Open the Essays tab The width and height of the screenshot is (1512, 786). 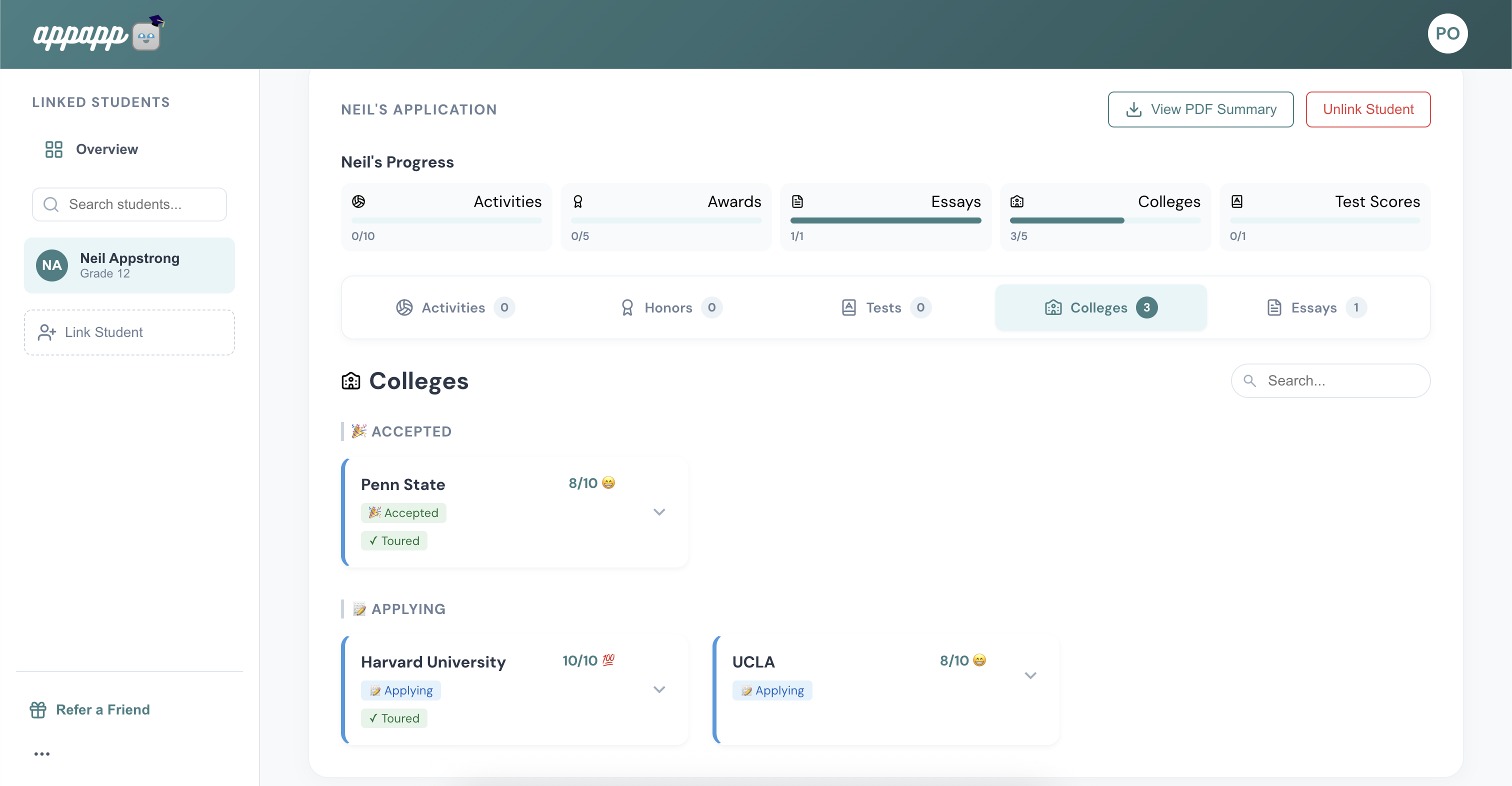1316,307
